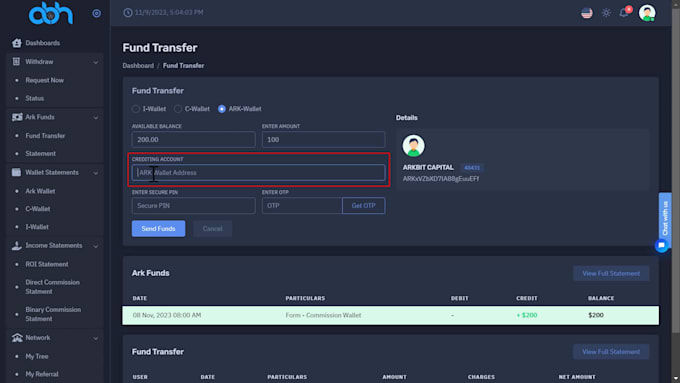Click the Withdraw menu icon
This screenshot has width=680, height=383.
(16, 62)
